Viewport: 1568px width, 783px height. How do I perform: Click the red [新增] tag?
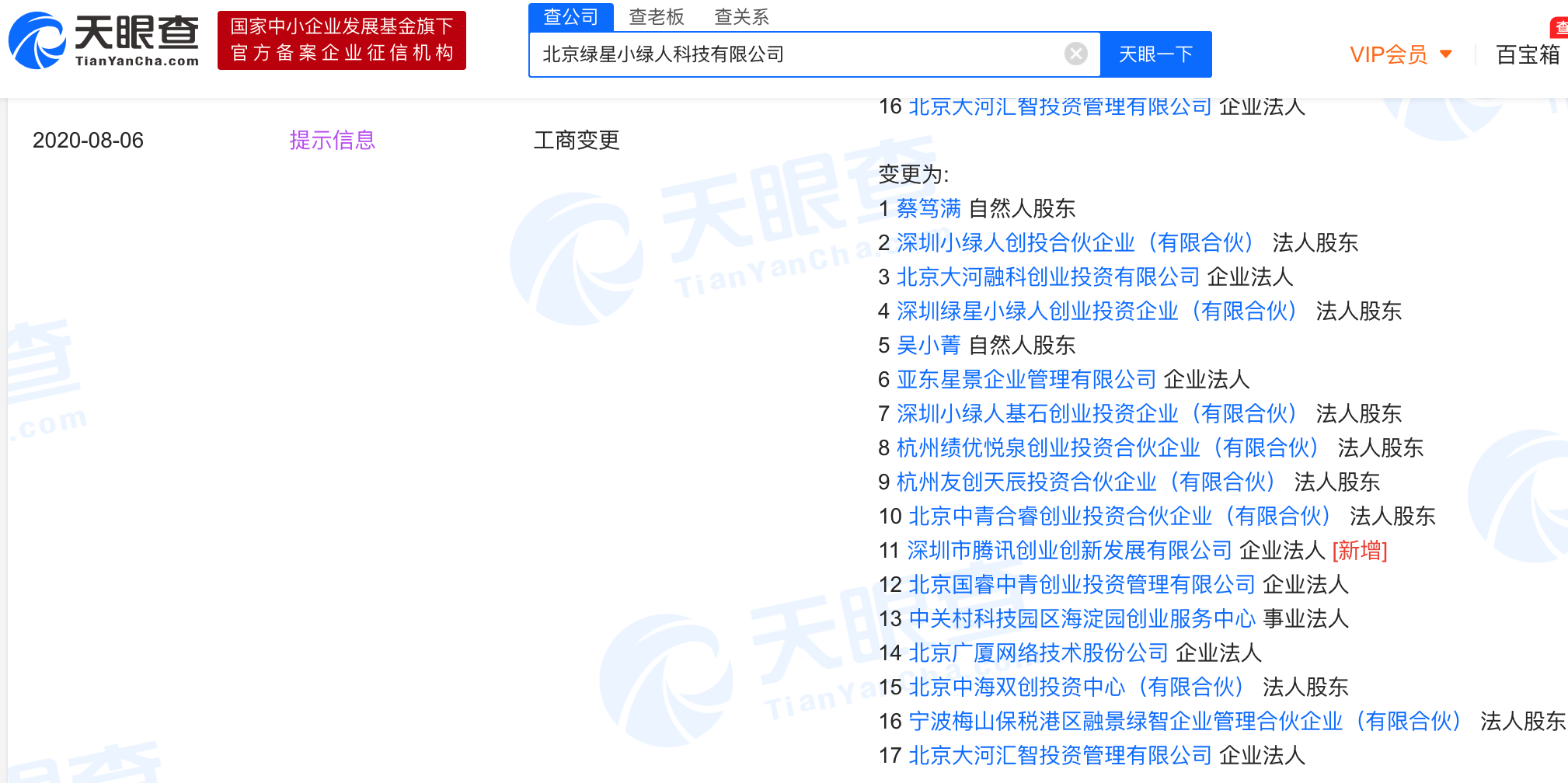(x=1360, y=550)
